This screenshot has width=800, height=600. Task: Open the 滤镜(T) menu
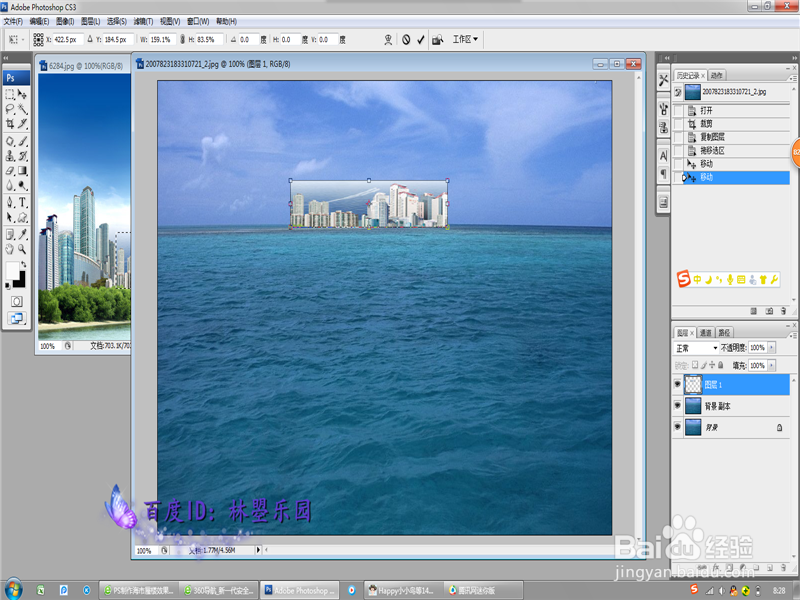point(143,21)
